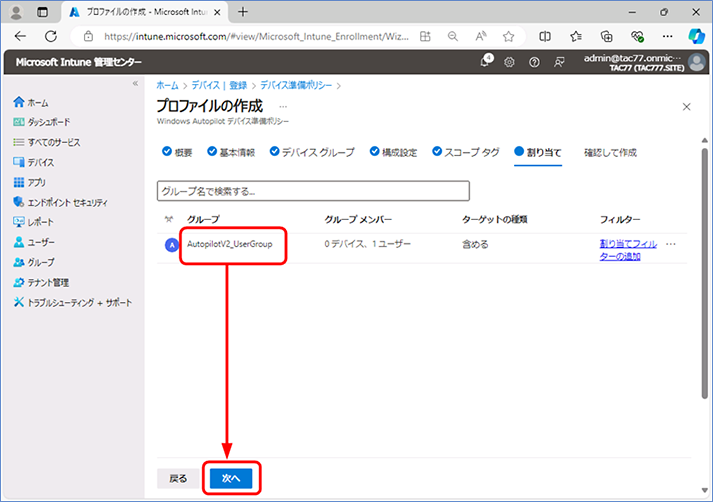
Task: Click the browser back arrow
Action: [x=20, y=36]
